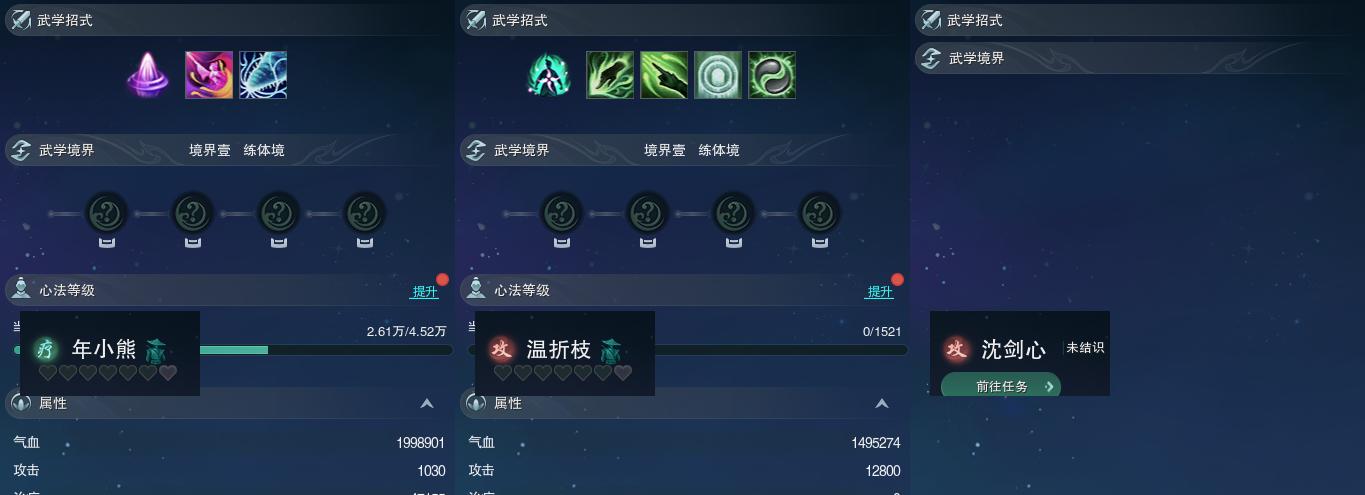Select the blue feather fan skill icon

263,75
